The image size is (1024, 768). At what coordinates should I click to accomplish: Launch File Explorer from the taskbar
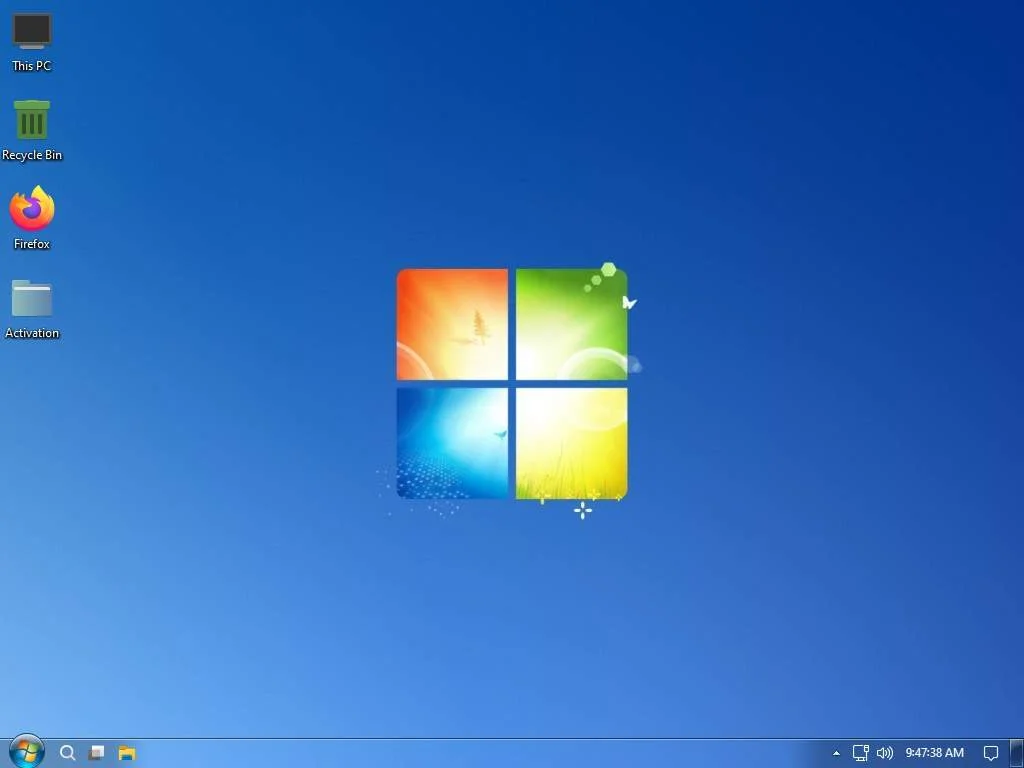(x=127, y=753)
